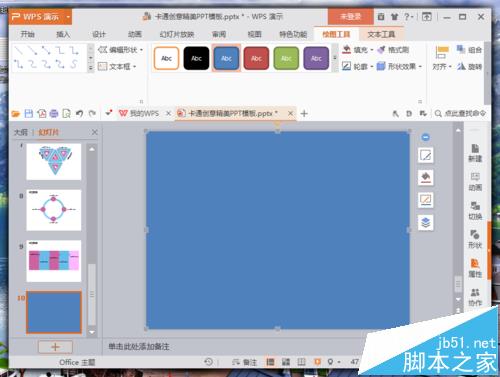Click the Print icon in quick toolbar
Viewport: 500px width, 377px height.
point(54,114)
